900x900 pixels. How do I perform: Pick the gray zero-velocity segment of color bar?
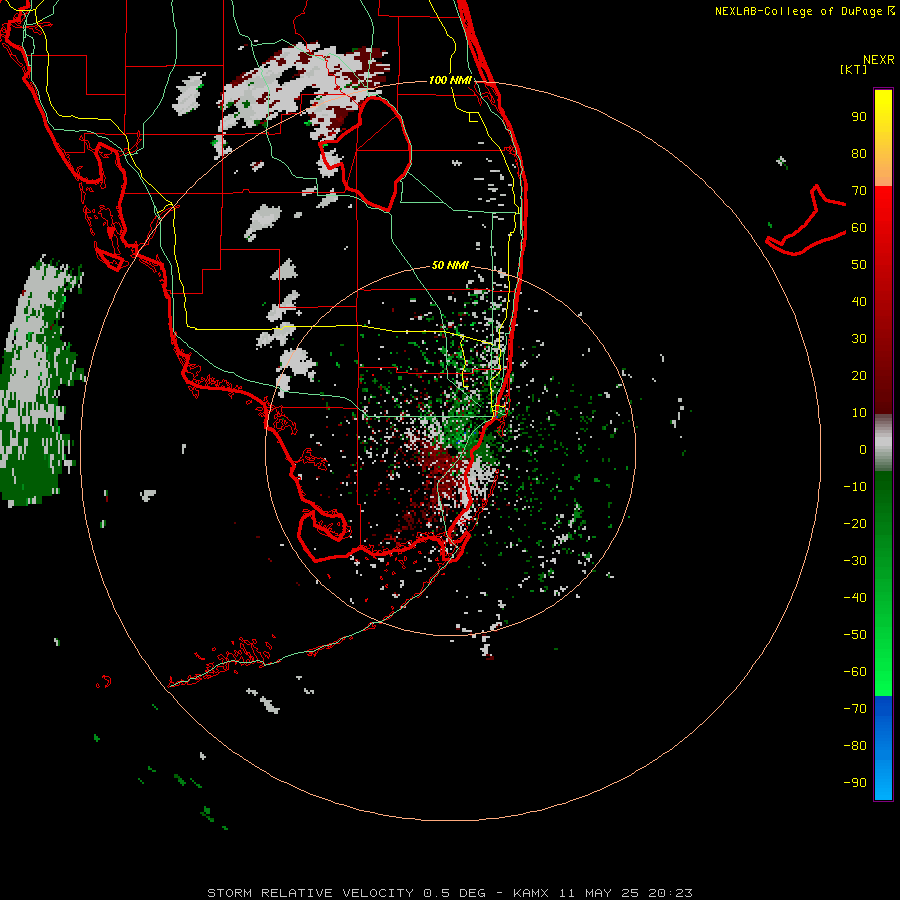(x=883, y=443)
